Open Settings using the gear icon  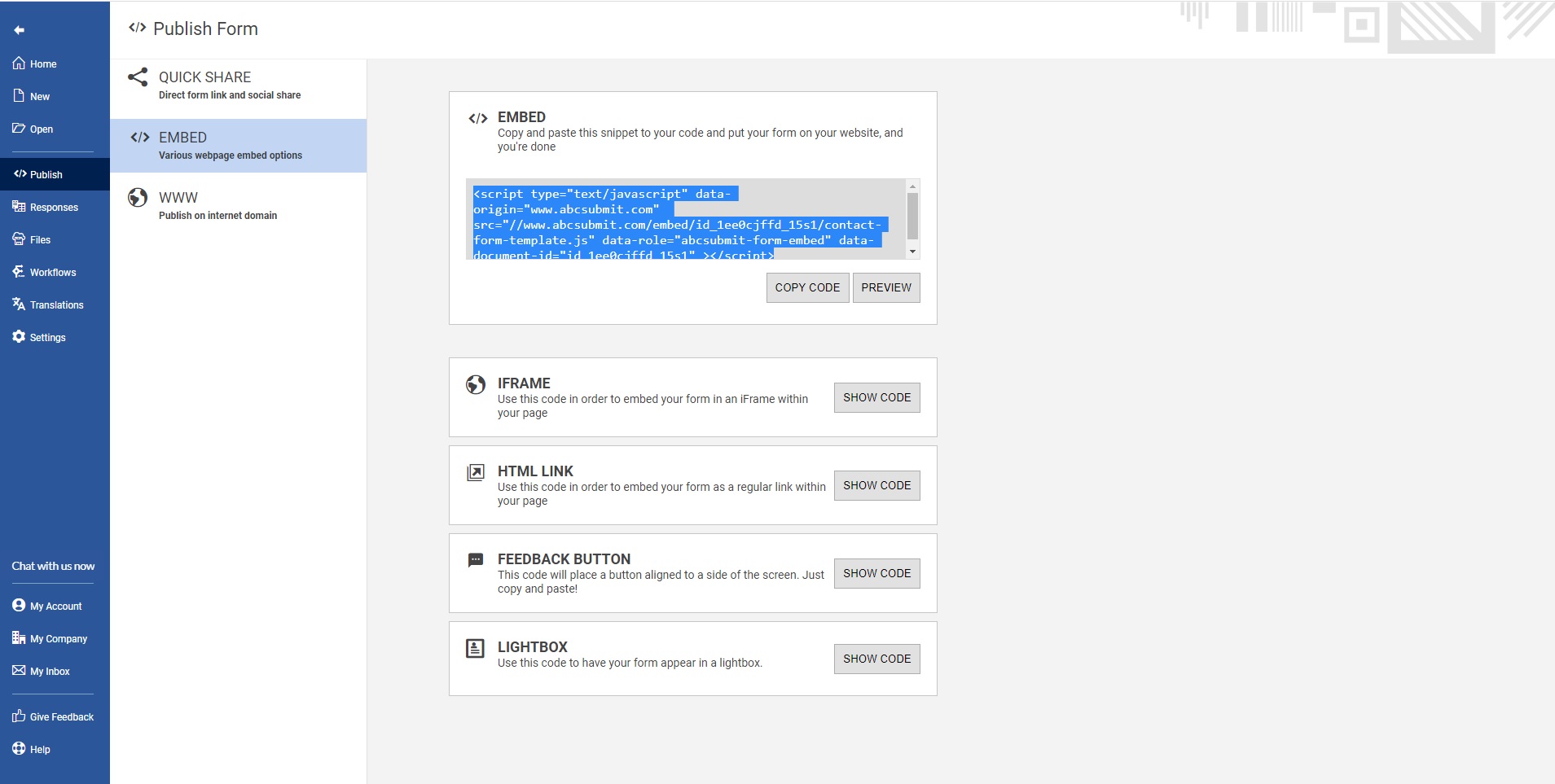[19, 336]
